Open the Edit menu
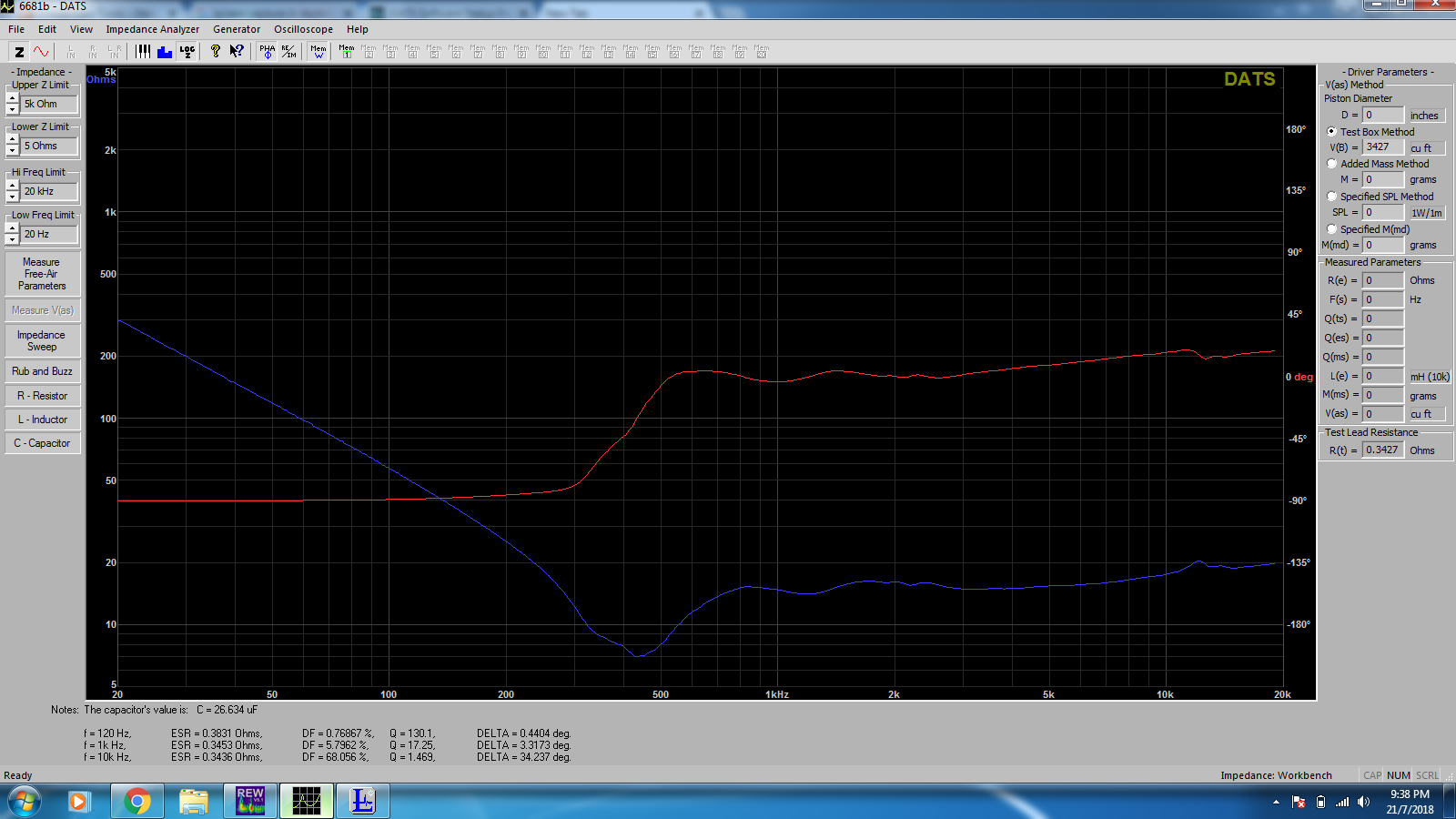Viewport: 1456px width, 819px height. (x=47, y=29)
